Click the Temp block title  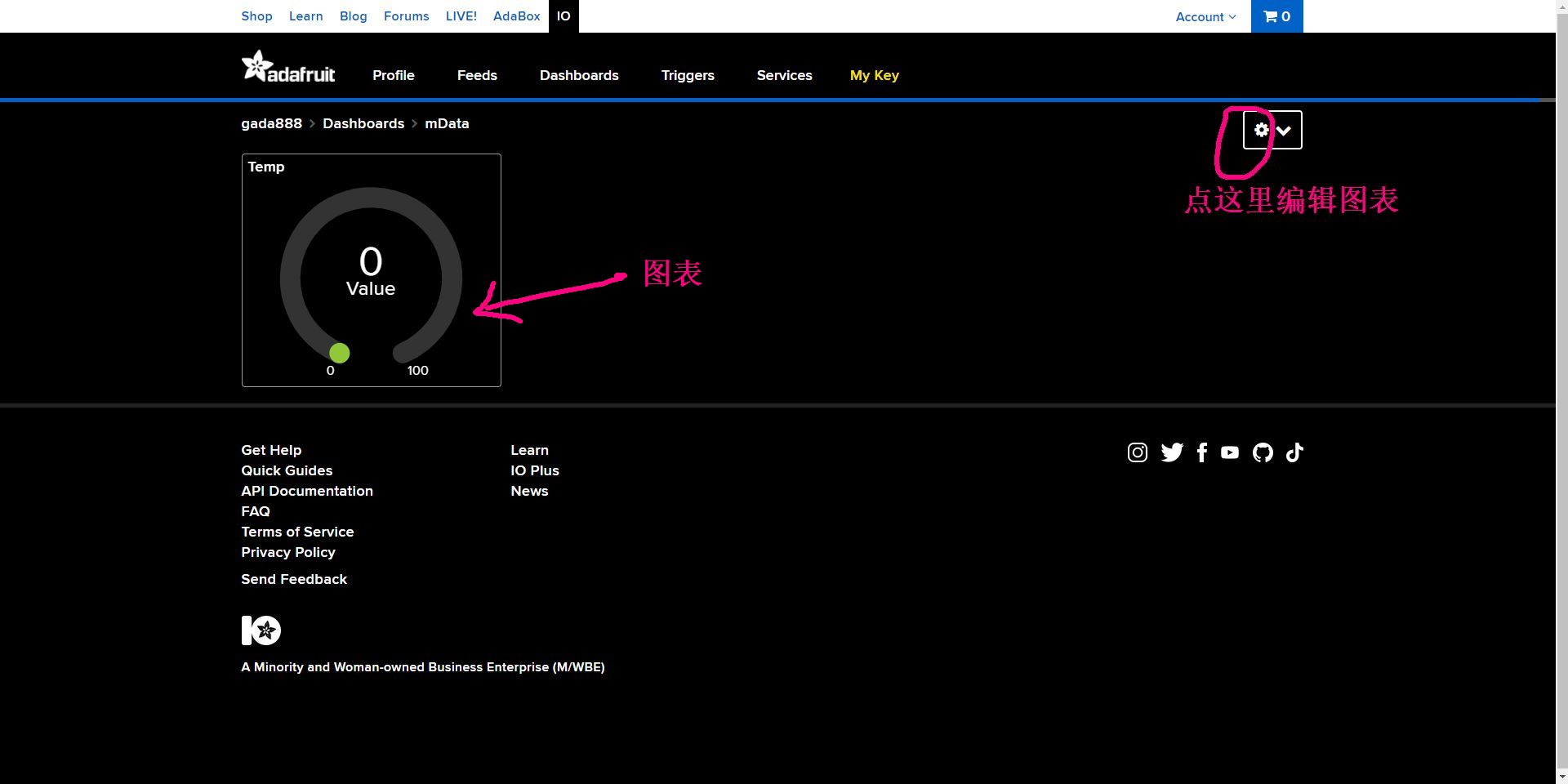pos(266,167)
